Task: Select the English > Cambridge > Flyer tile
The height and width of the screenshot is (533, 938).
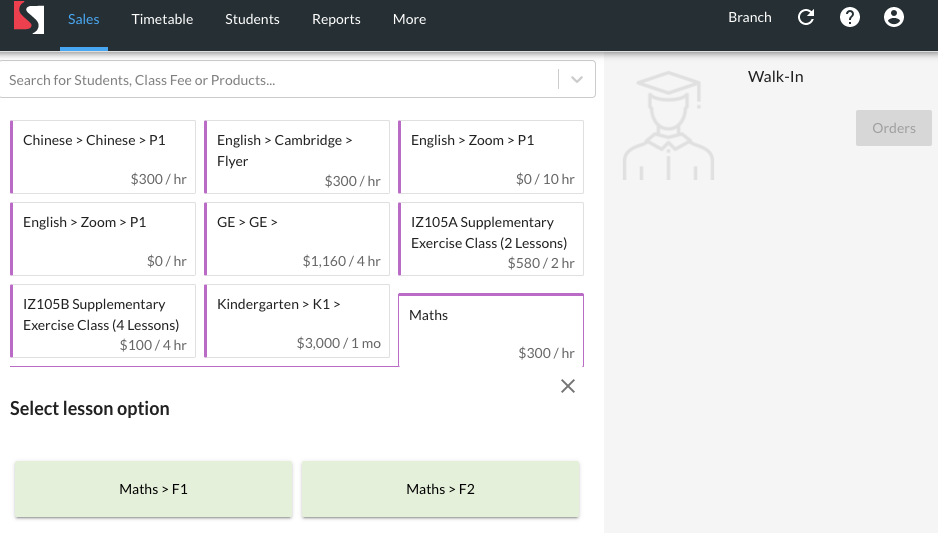Action: [x=297, y=157]
